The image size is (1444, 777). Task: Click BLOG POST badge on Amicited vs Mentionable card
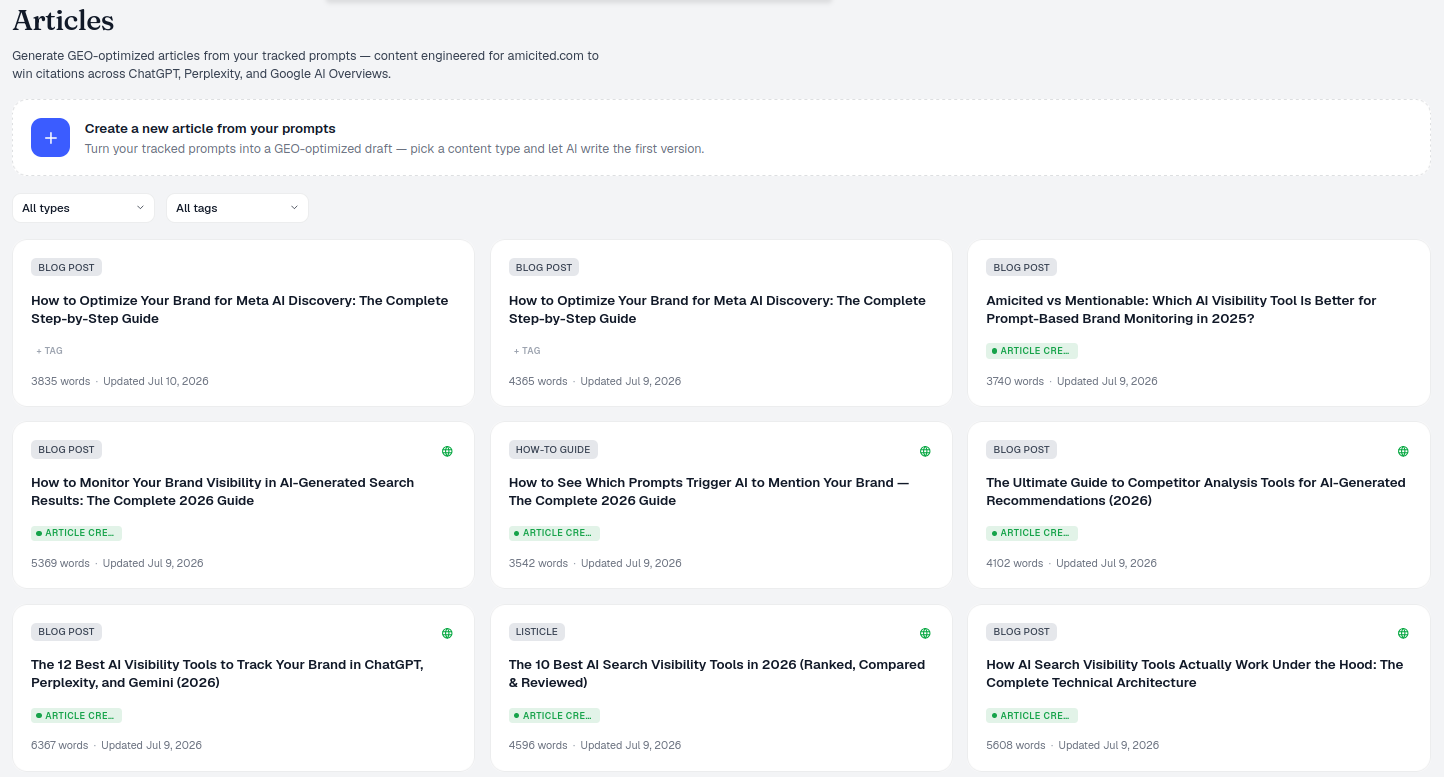[x=1021, y=268]
